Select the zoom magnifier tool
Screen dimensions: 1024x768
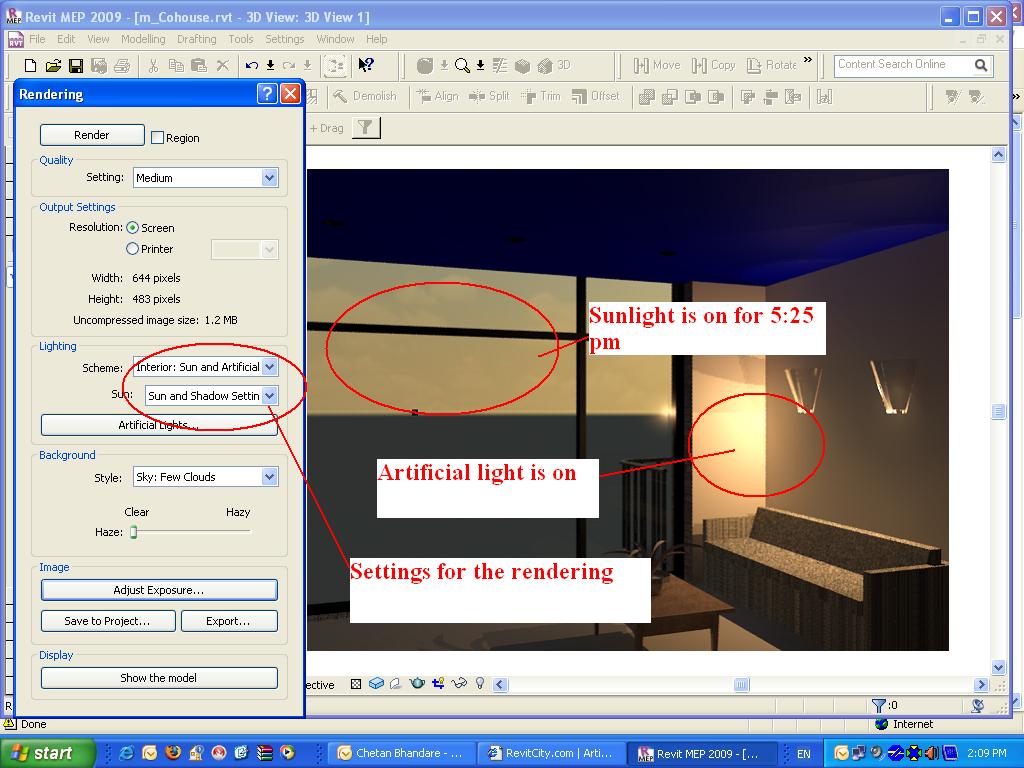(x=461, y=66)
